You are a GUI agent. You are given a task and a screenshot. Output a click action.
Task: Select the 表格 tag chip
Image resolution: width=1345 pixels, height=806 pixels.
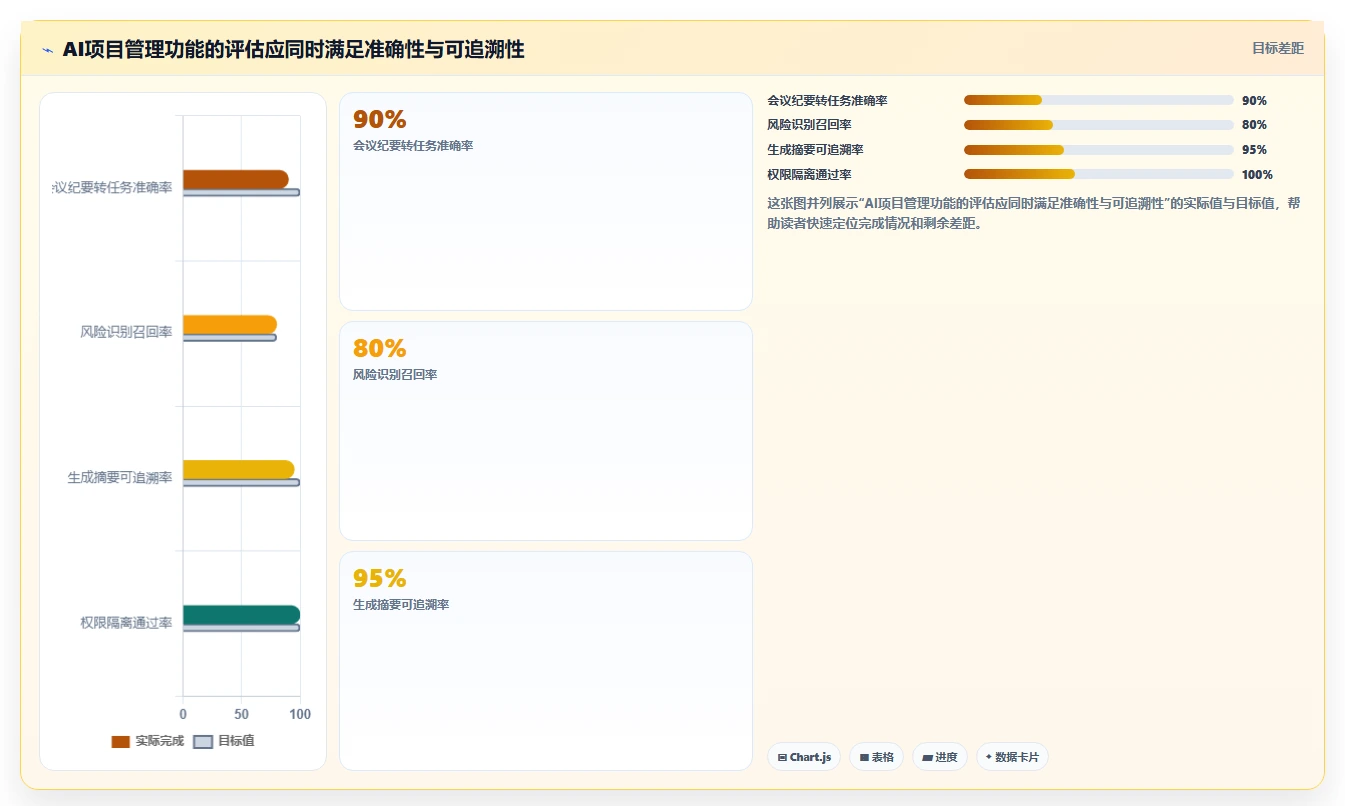click(x=876, y=757)
